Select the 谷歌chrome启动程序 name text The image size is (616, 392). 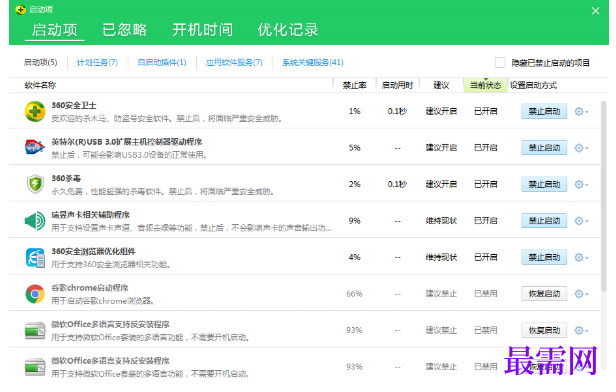coord(90,288)
